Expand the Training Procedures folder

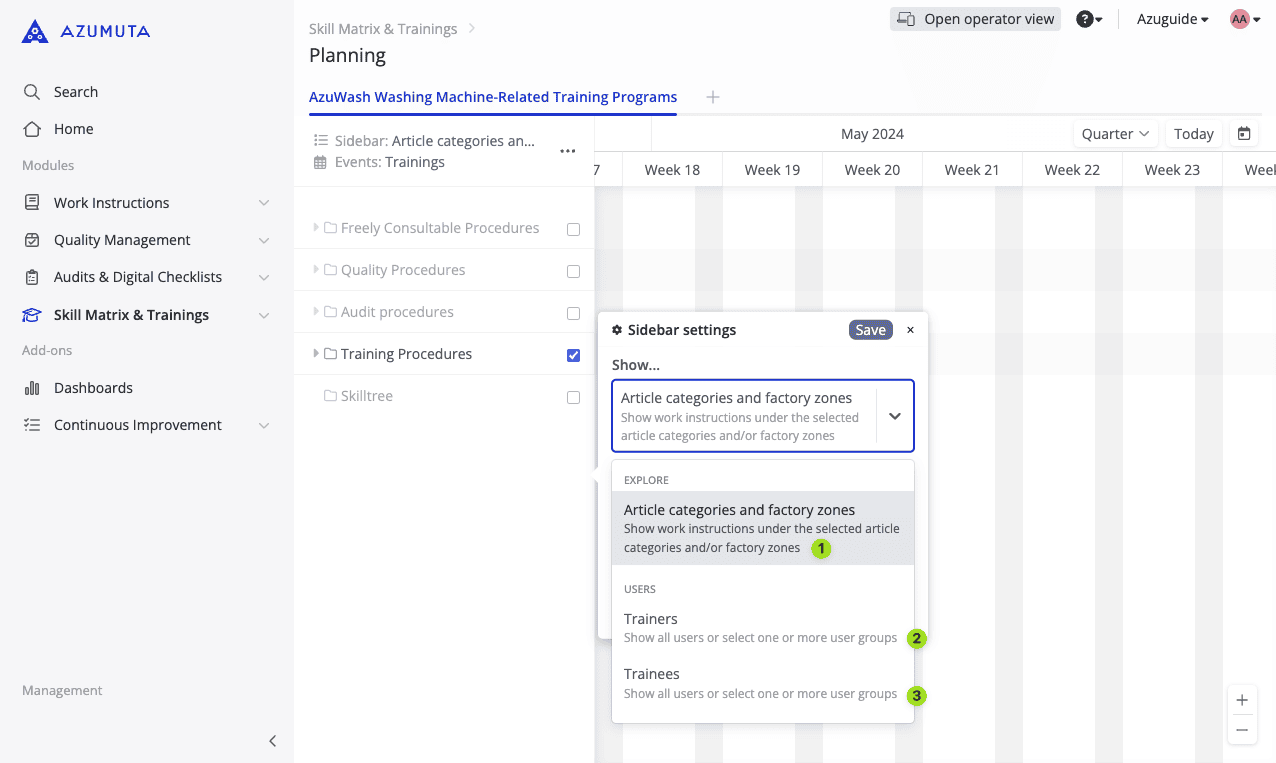(316, 354)
